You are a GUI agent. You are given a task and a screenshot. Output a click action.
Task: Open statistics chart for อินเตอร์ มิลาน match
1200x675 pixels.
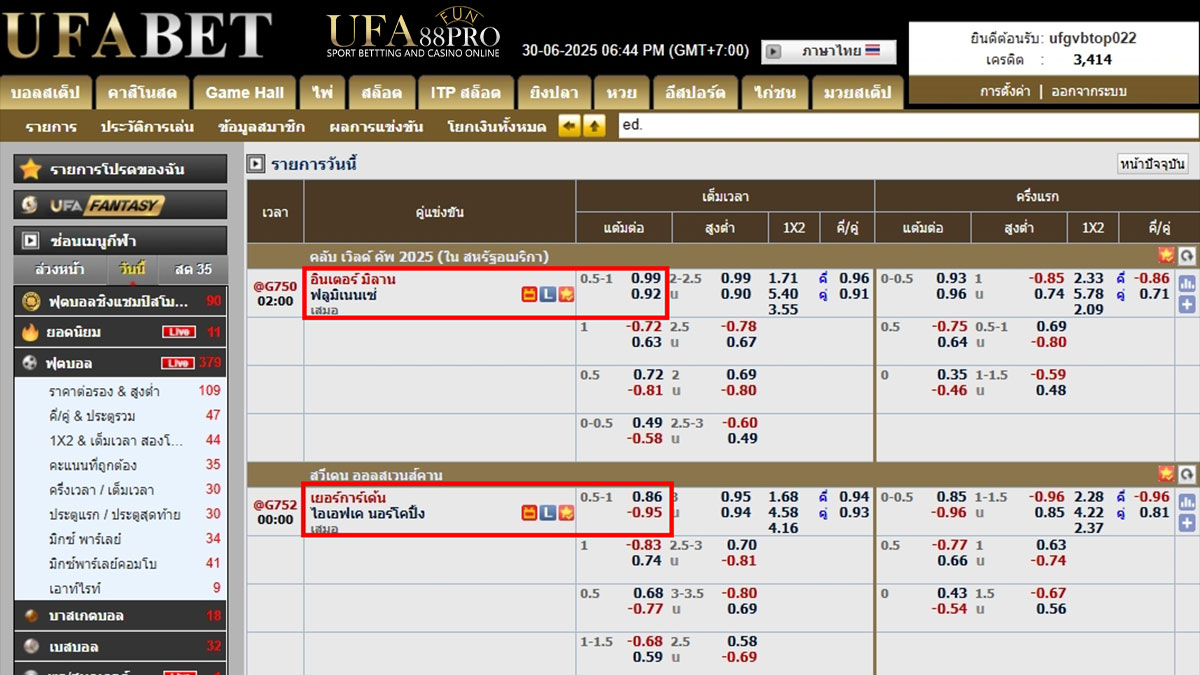(x=1187, y=283)
